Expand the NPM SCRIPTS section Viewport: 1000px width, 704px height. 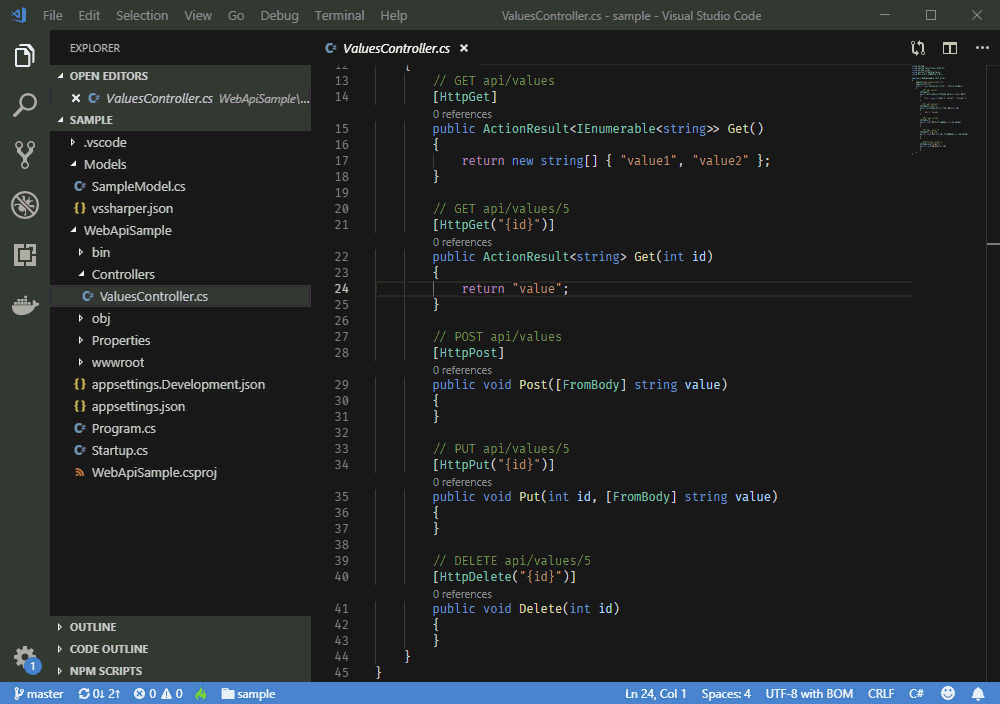click(x=105, y=671)
